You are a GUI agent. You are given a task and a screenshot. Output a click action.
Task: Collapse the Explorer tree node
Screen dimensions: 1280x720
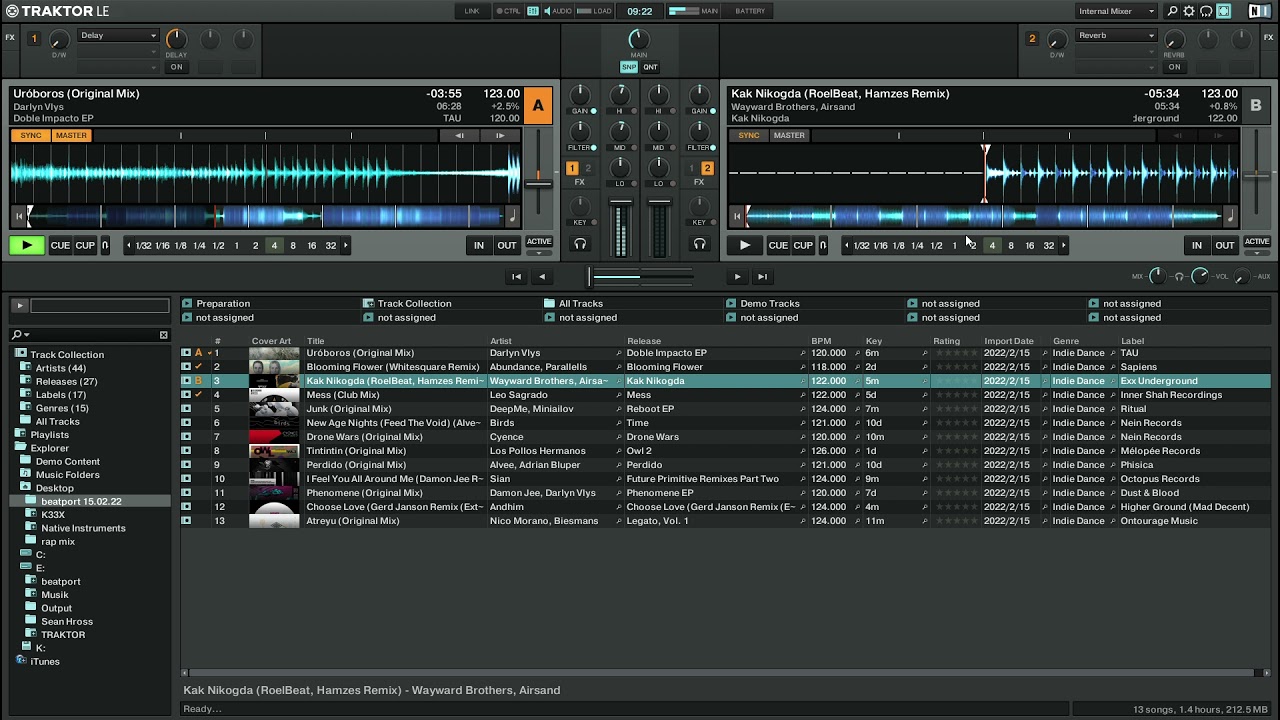pos(20,448)
